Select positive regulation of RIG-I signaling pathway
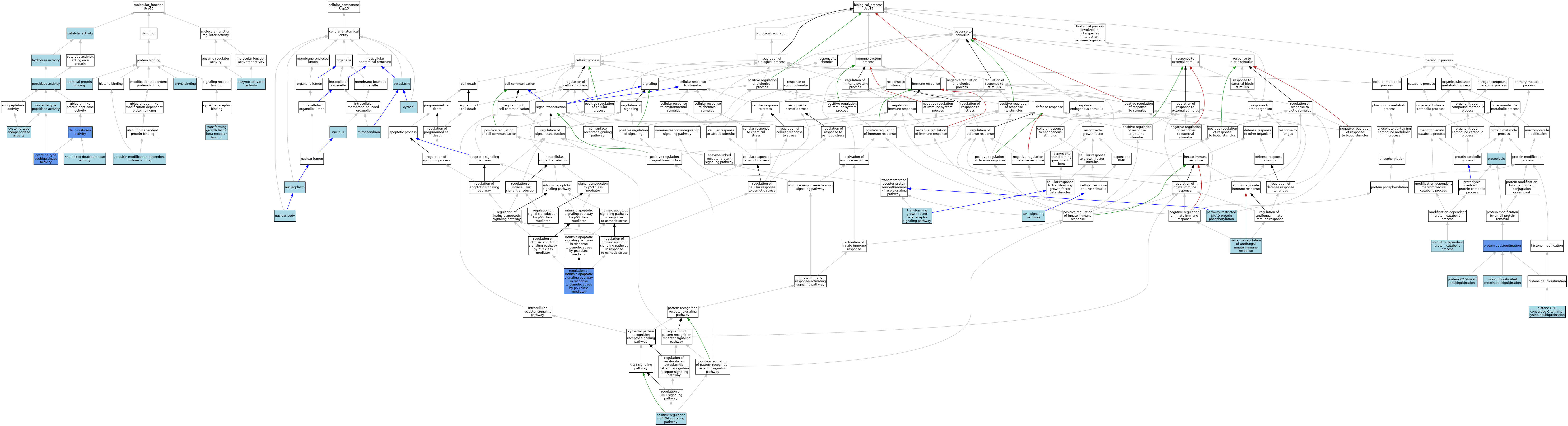 pos(671,418)
